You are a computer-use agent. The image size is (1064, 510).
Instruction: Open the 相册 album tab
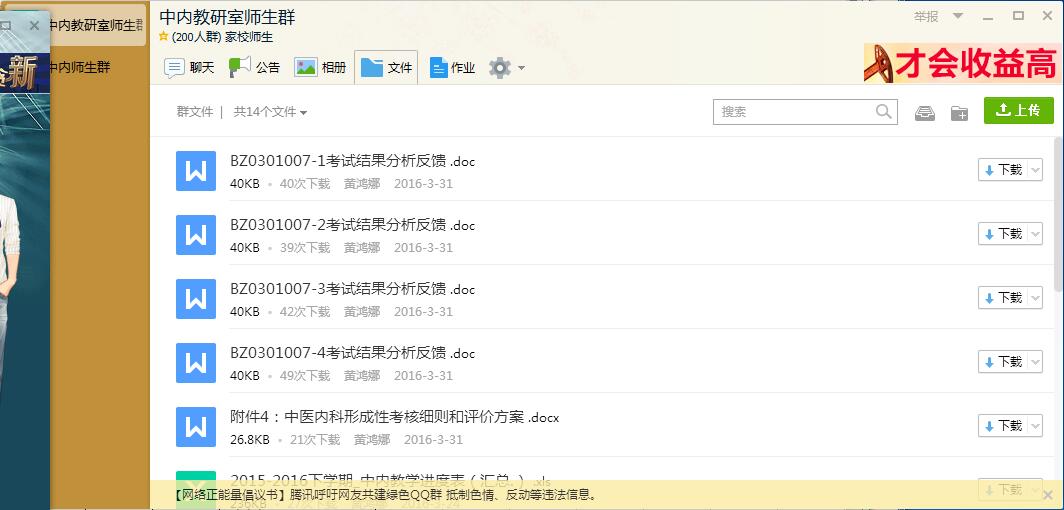pyautogui.click(x=321, y=68)
